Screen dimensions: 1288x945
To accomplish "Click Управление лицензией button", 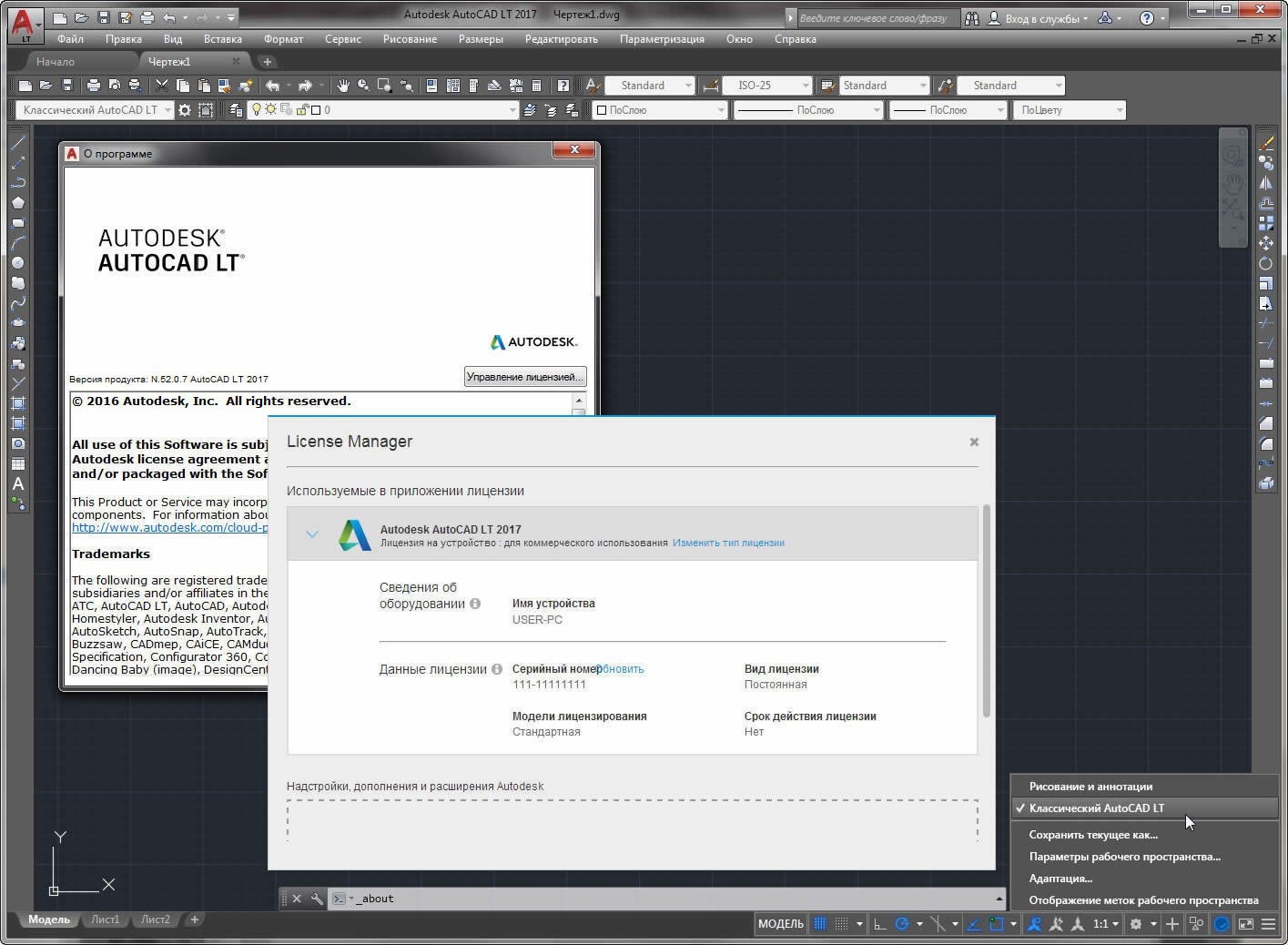I will point(524,377).
